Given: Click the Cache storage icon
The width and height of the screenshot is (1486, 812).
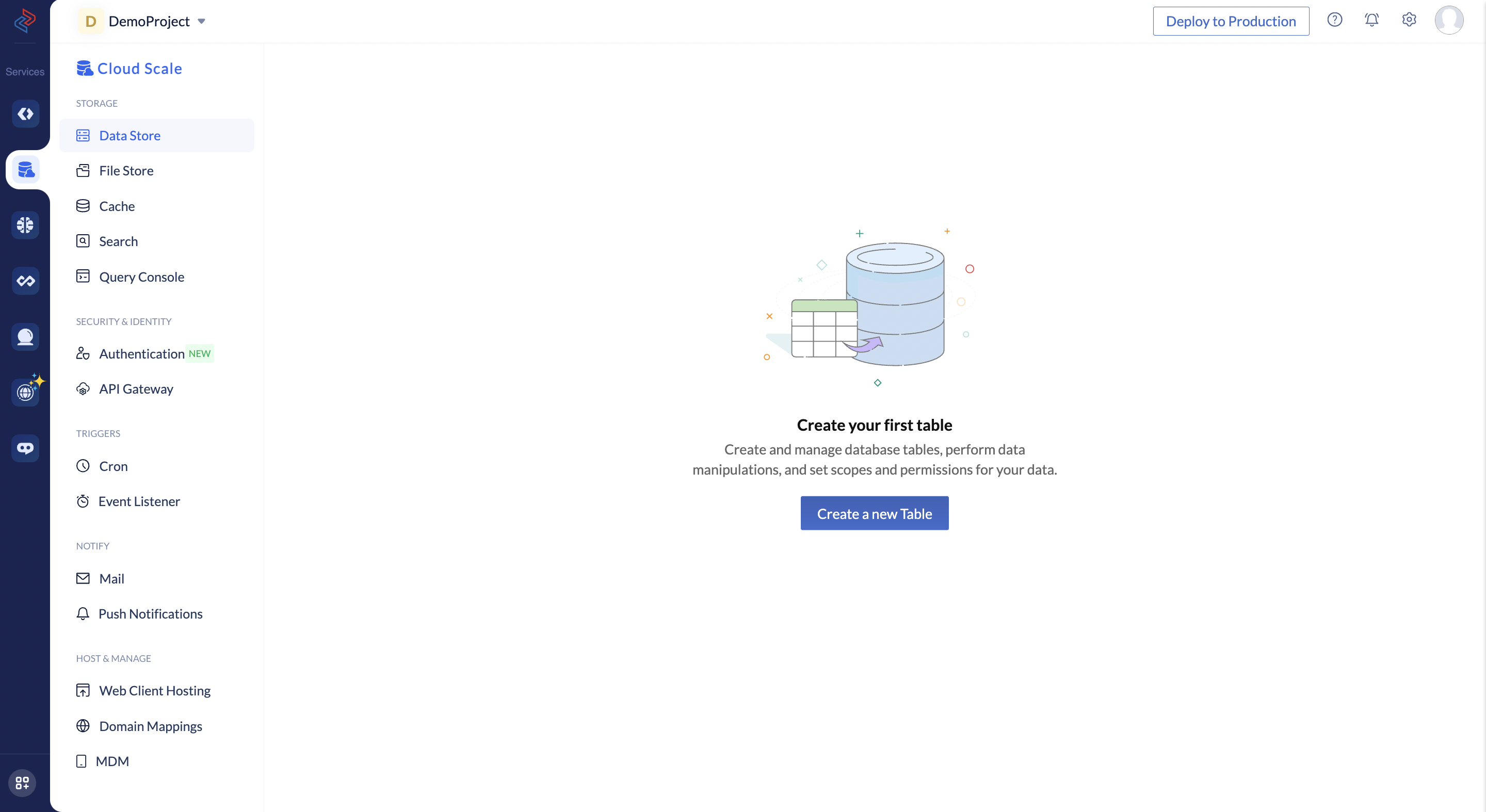Looking at the screenshot, I should [x=83, y=206].
